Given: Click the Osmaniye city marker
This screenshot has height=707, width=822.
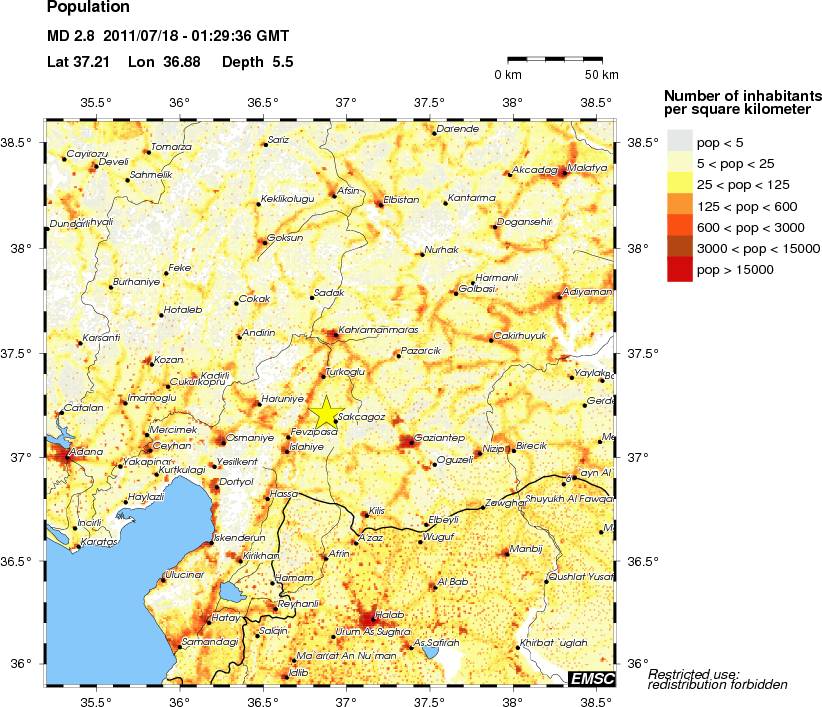Looking at the screenshot, I should tap(221, 441).
